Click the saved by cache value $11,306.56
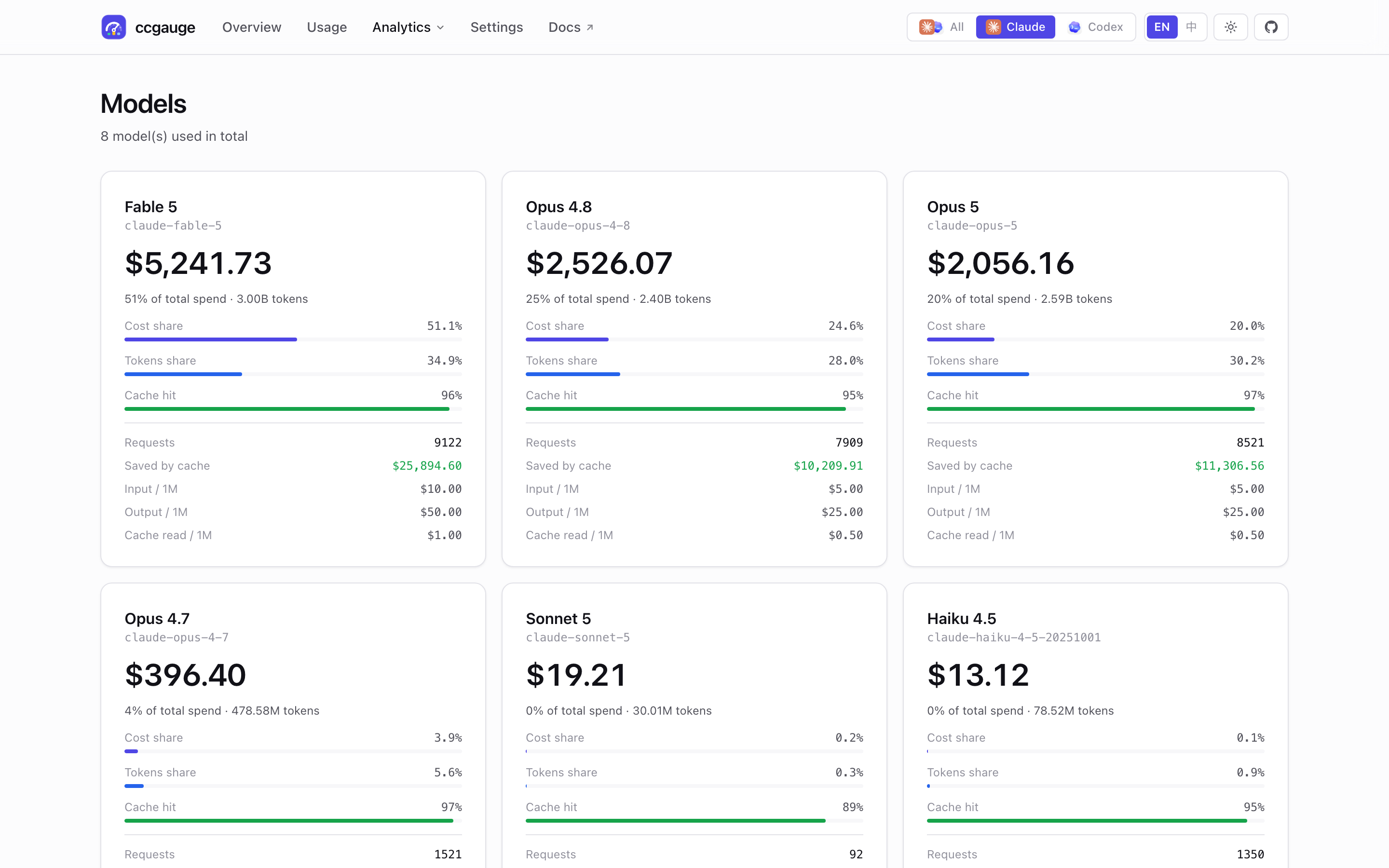The width and height of the screenshot is (1389, 868). pyautogui.click(x=1229, y=465)
